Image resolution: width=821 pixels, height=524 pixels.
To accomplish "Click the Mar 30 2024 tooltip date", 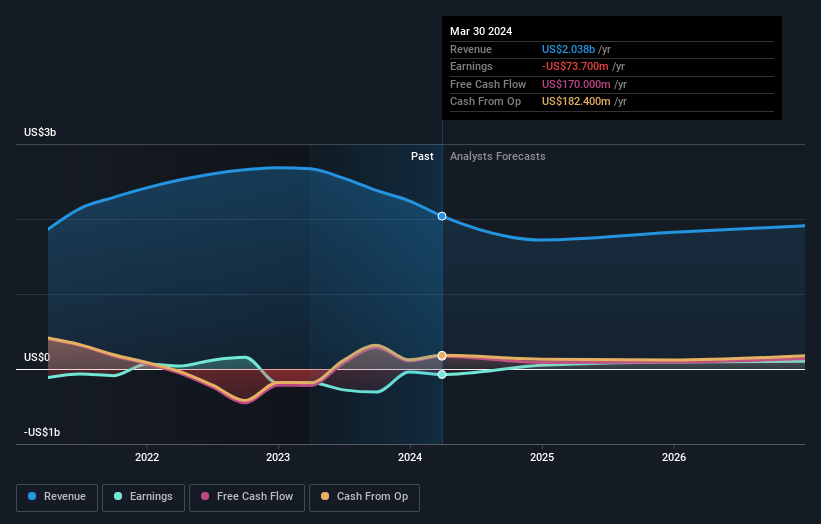I will [481, 31].
